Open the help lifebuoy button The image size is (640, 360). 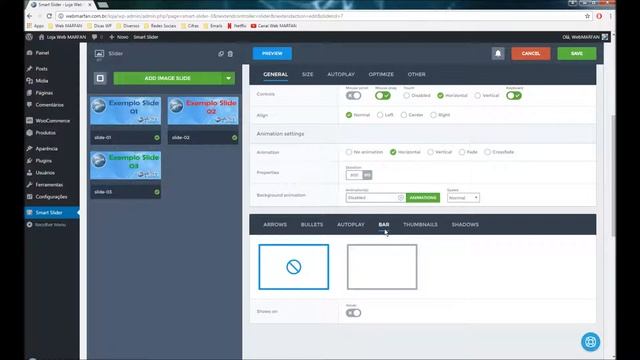click(x=591, y=342)
